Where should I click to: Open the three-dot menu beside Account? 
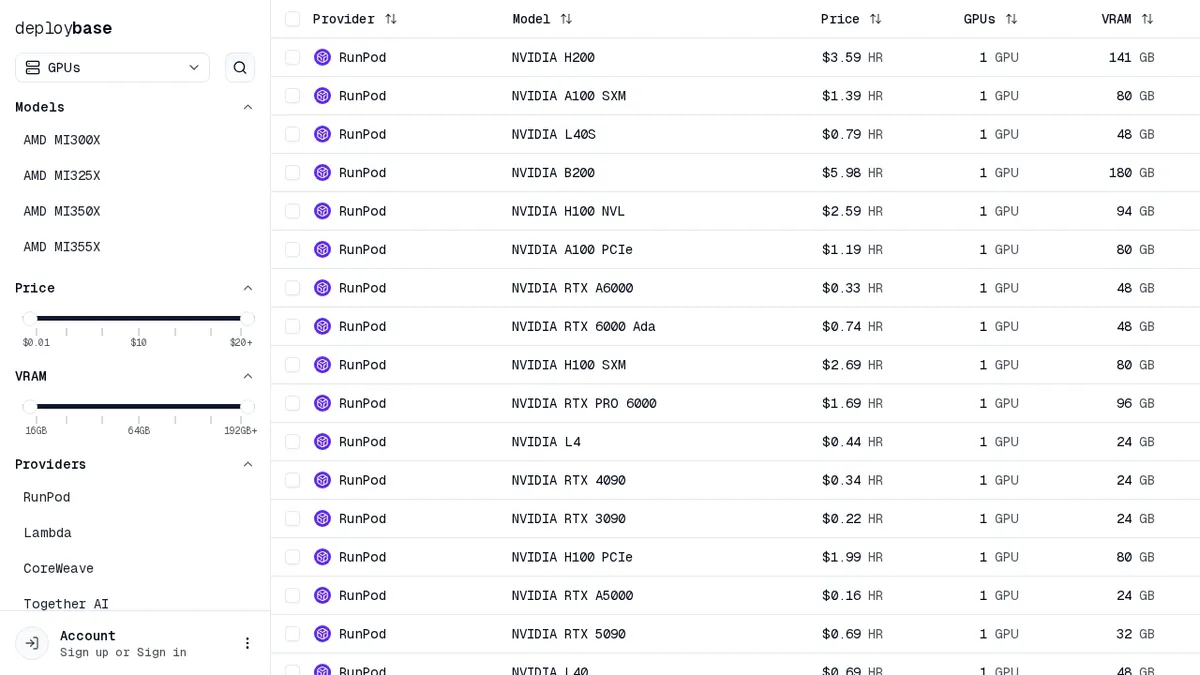pyautogui.click(x=247, y=643)
